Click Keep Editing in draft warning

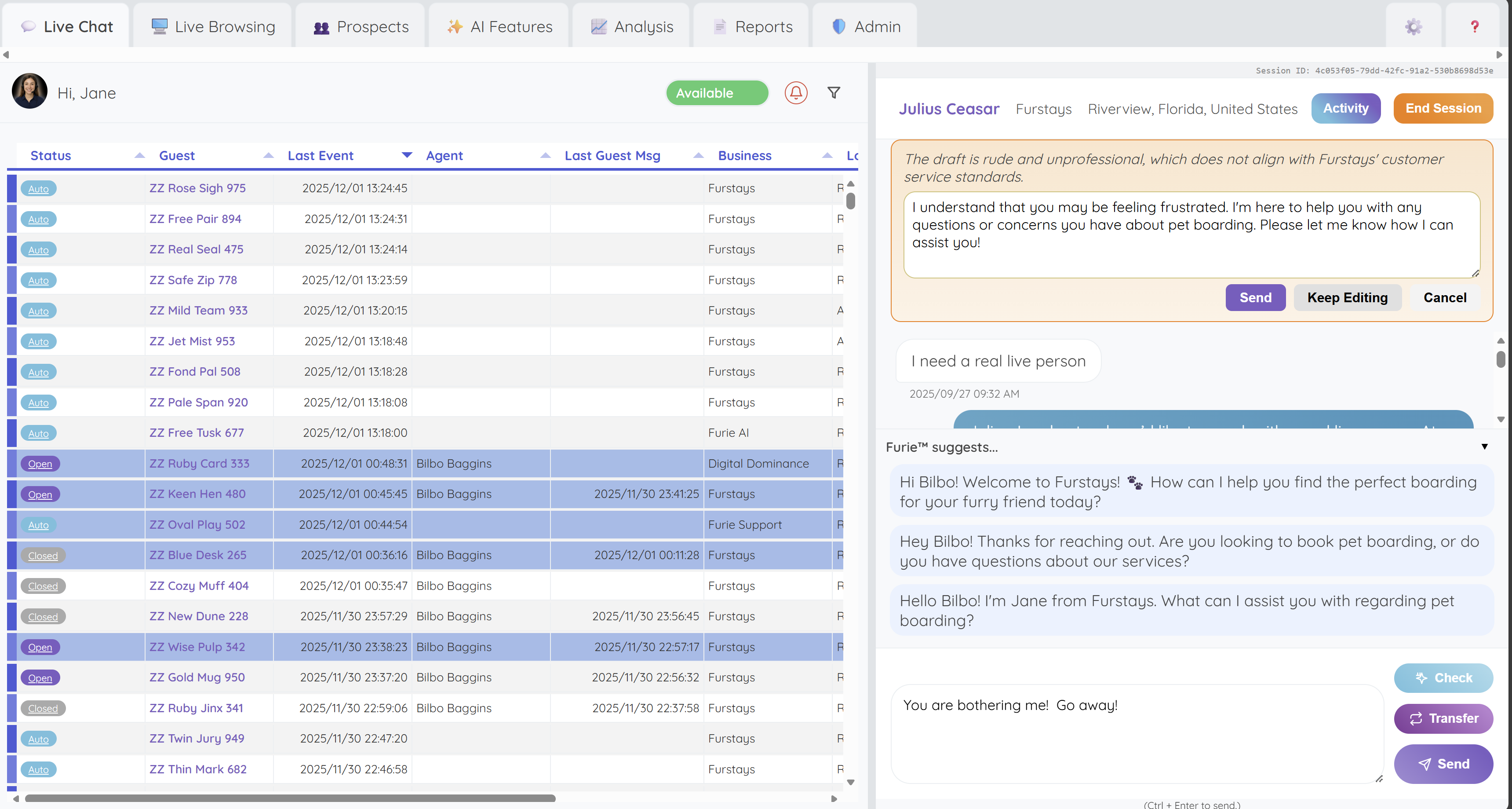tap(1347, 298)
